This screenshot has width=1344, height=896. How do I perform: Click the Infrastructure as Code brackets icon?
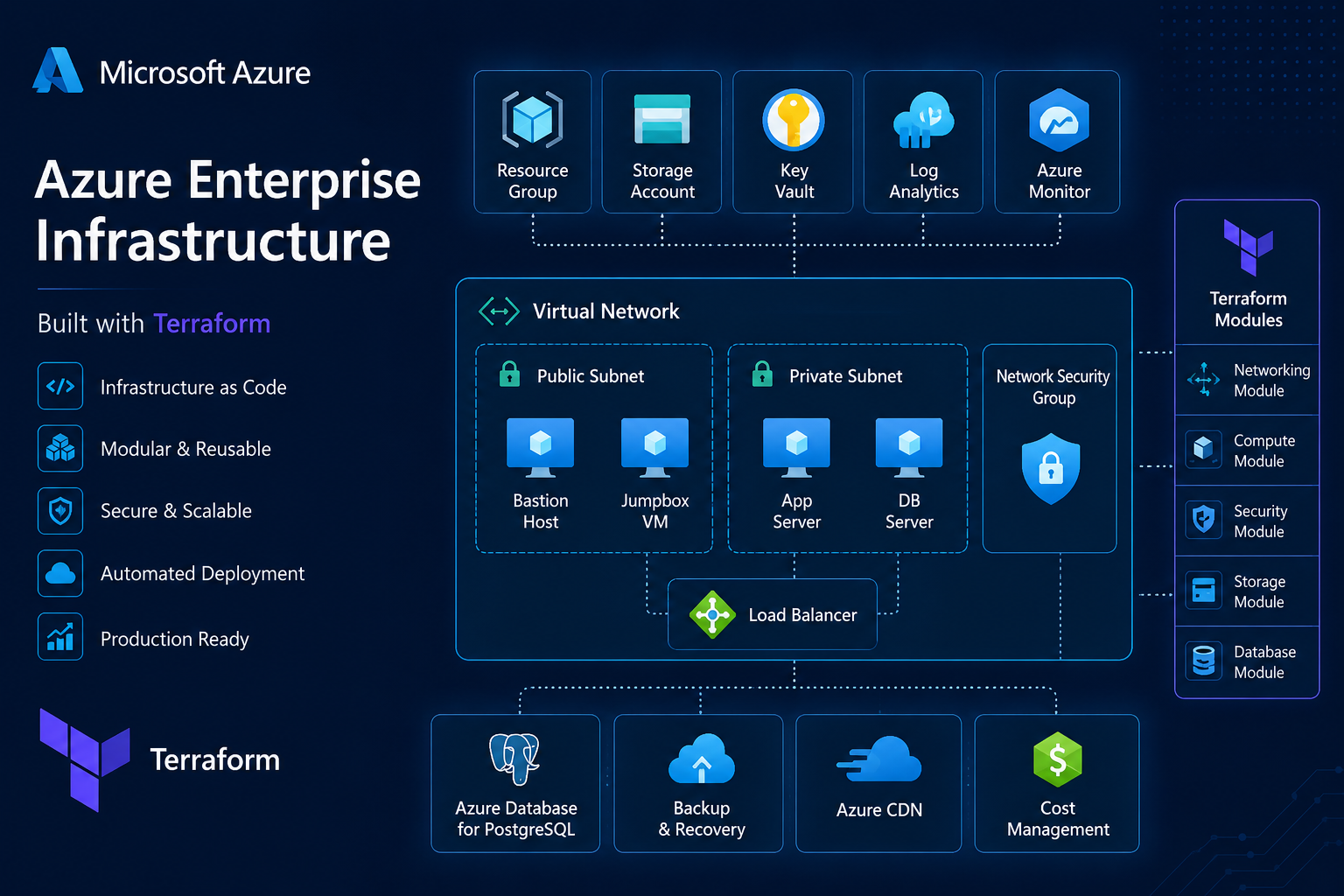click(60, 386)
